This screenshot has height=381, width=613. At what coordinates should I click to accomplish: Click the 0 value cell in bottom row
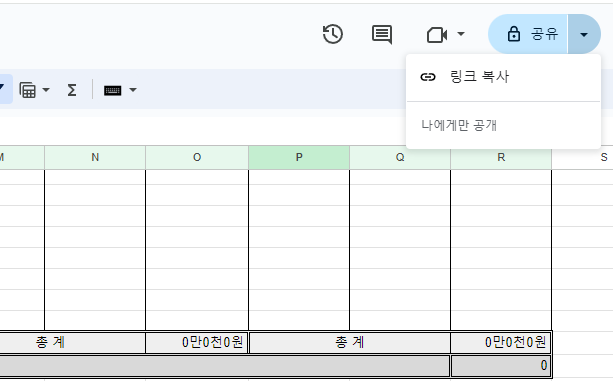501,366
